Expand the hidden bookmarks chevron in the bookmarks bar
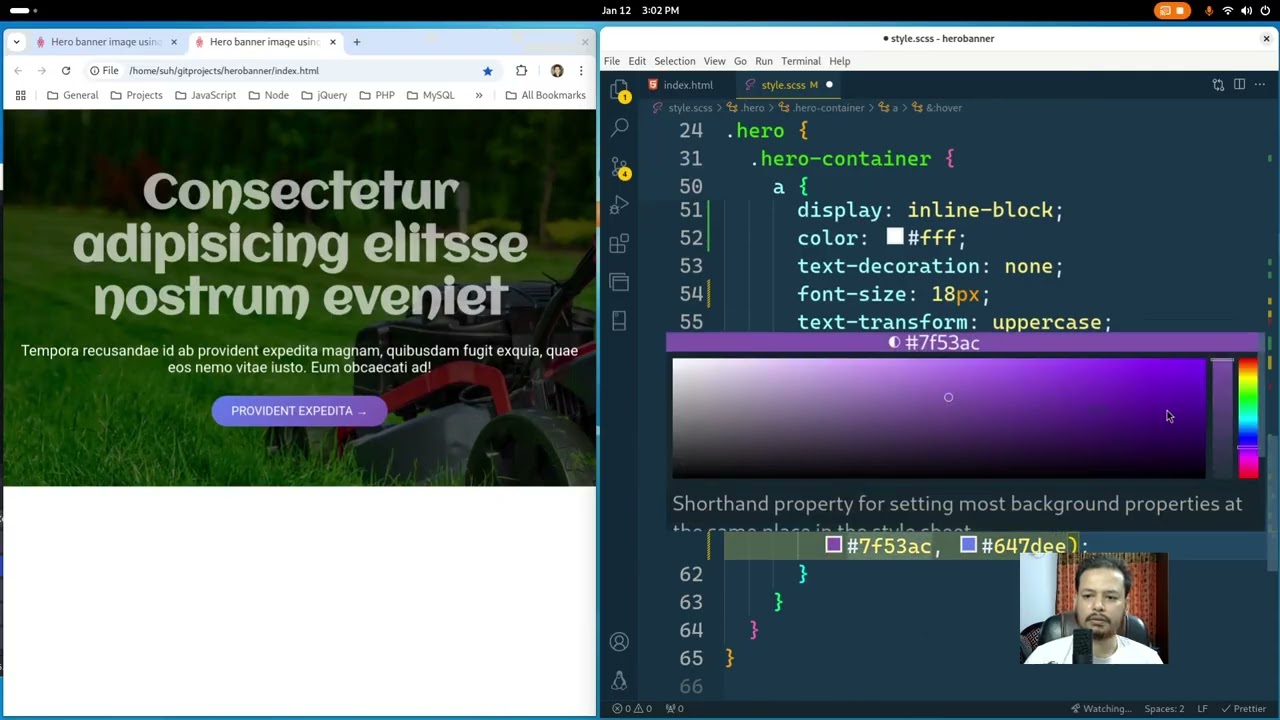The image size is (1280, 720). (479, 95)
